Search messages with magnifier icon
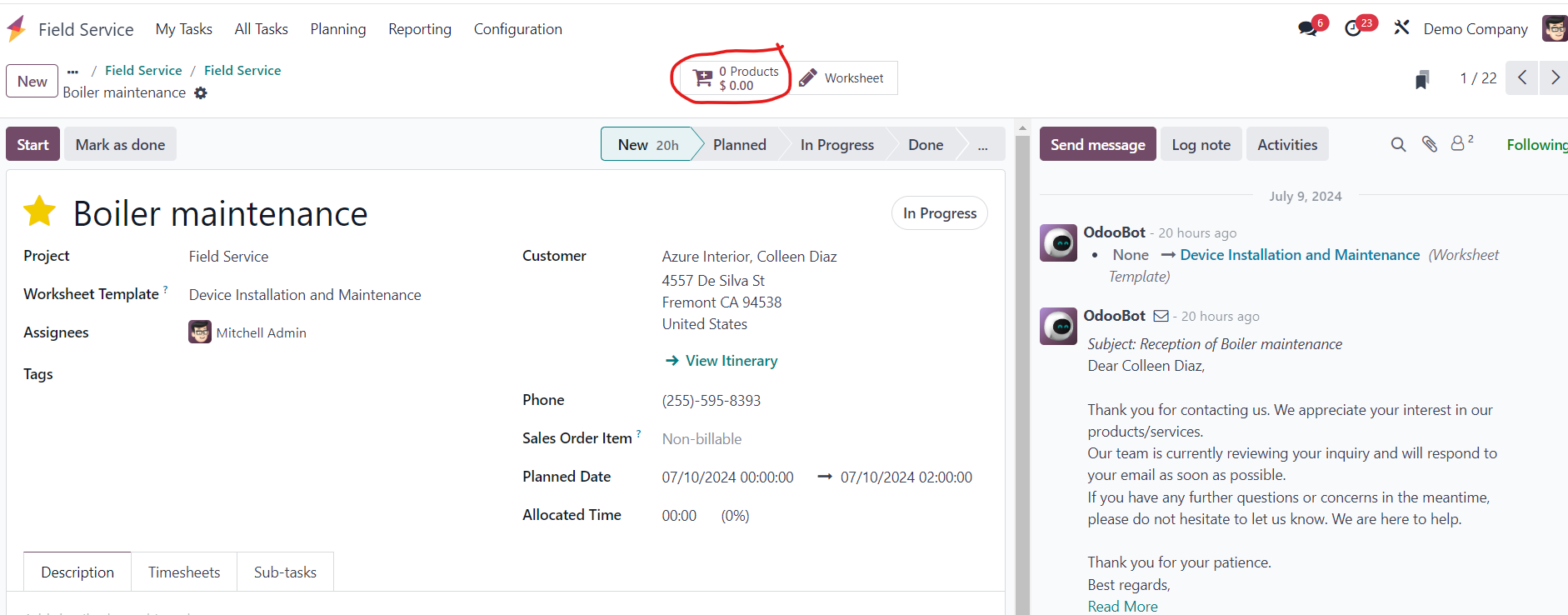Screen dimensions: 1568x615 click(x=1398, y=144)
